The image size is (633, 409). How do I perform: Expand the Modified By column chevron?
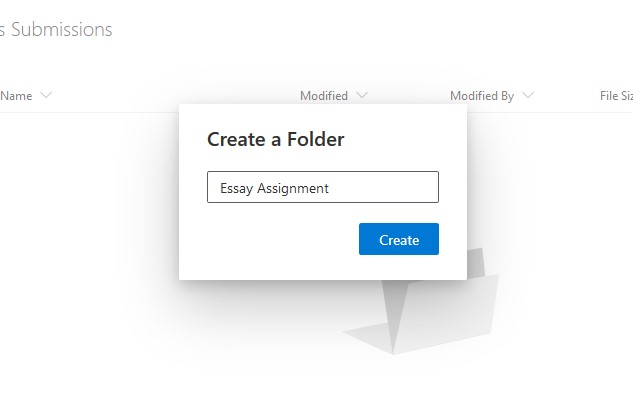[528, 95]
